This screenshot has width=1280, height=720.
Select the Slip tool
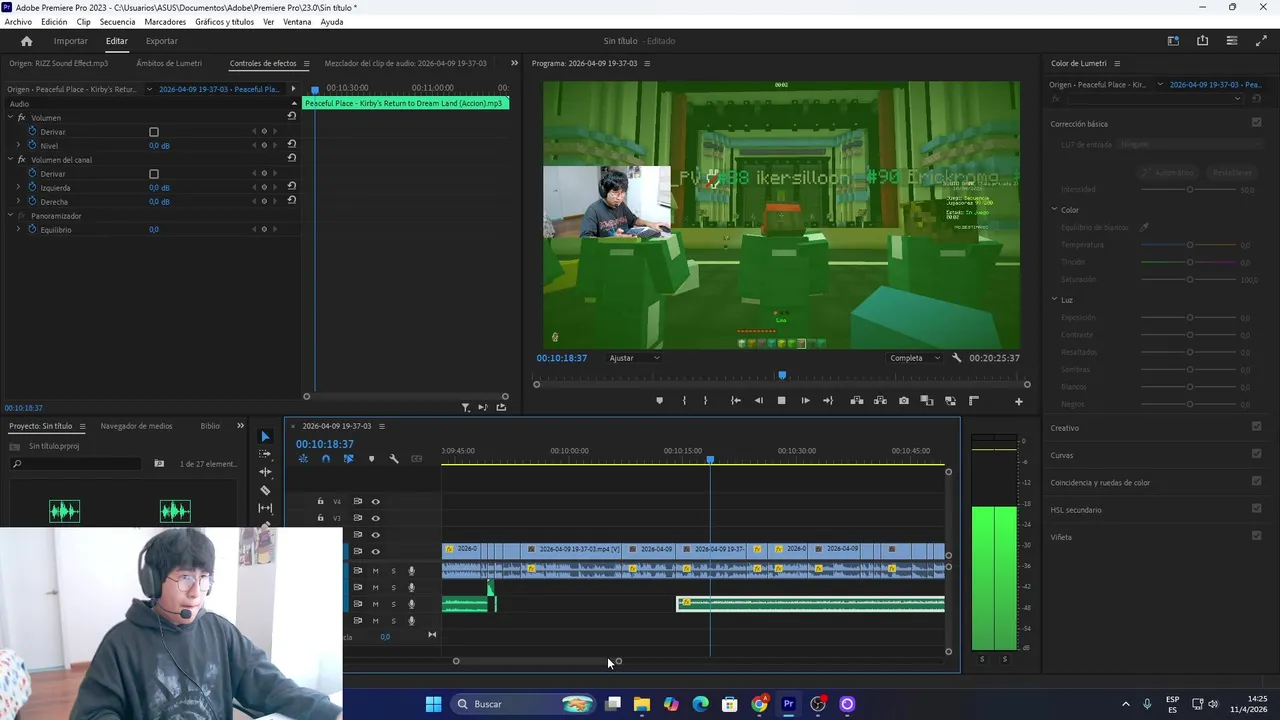click(x=265, y=508)
